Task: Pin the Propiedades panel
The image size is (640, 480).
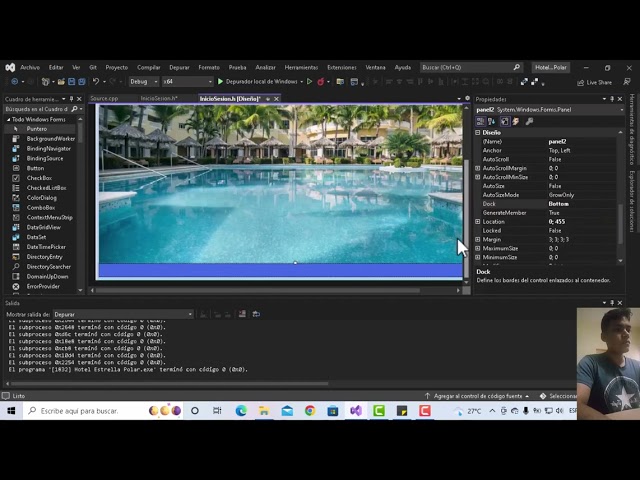Action: pos(612,99)
